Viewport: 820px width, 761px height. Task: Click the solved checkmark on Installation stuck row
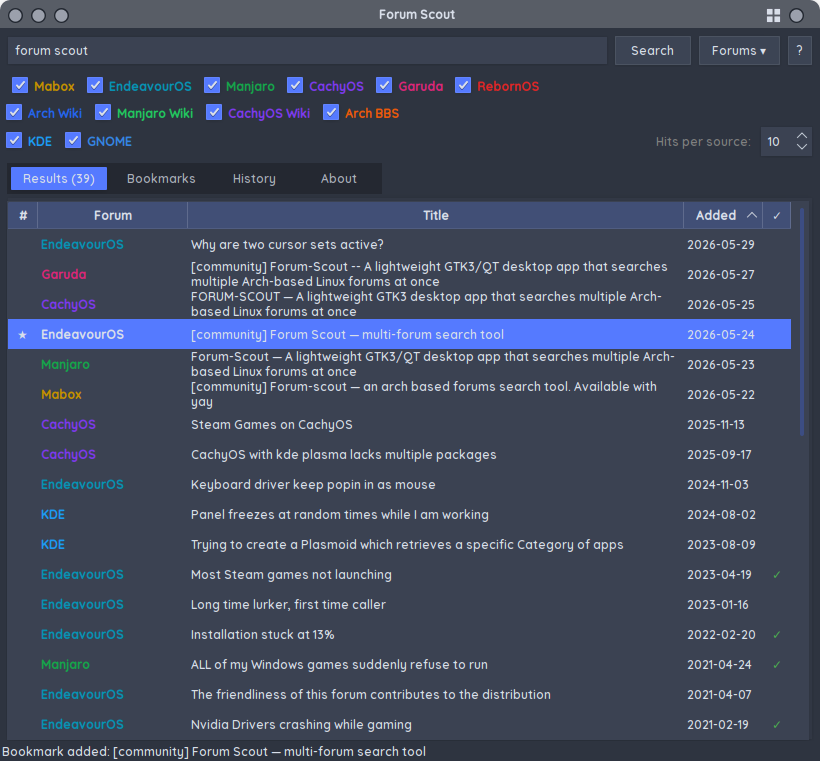pyautogui.click(x=777, y=635)
